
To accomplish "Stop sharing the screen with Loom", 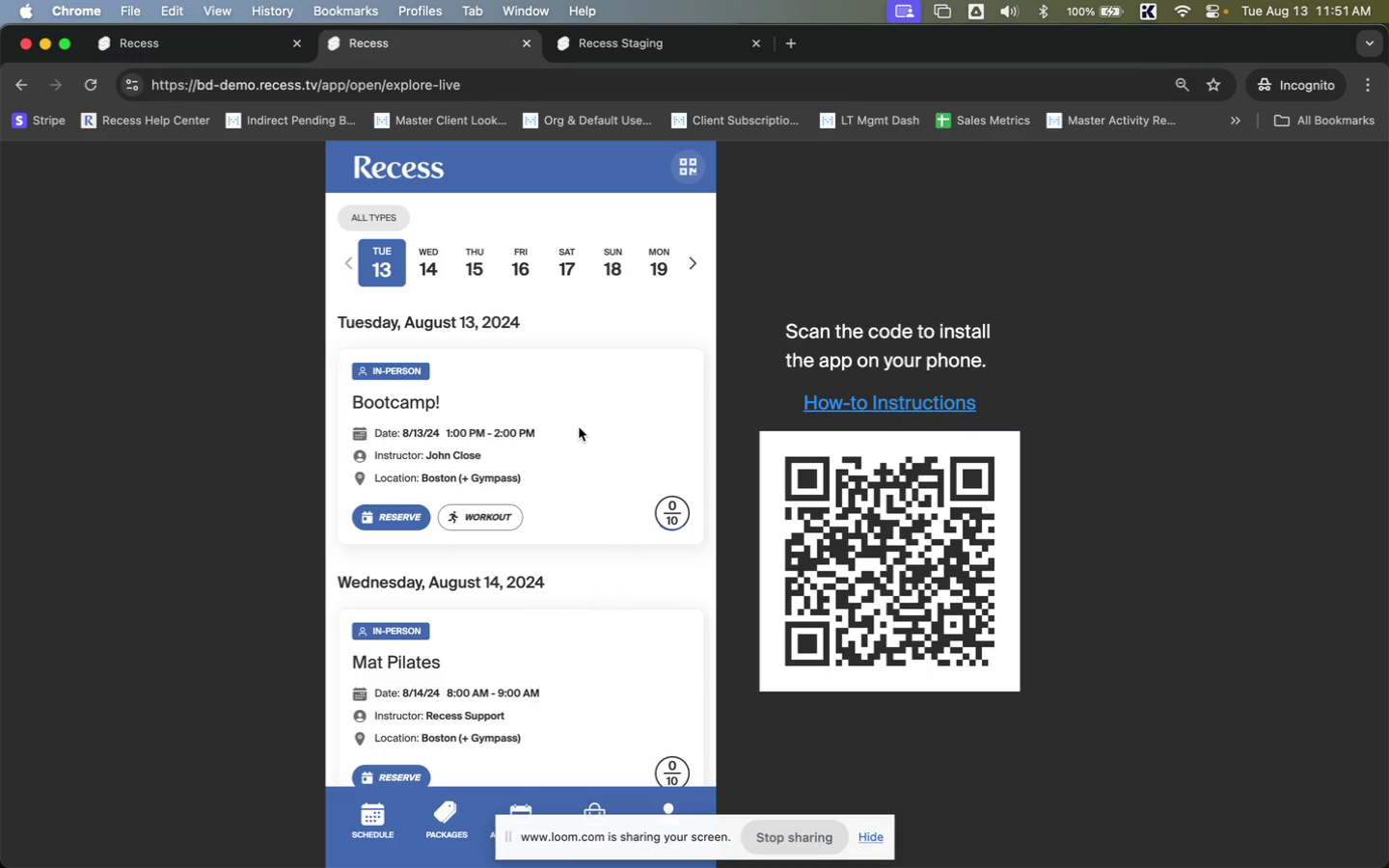I will [794, 837].
